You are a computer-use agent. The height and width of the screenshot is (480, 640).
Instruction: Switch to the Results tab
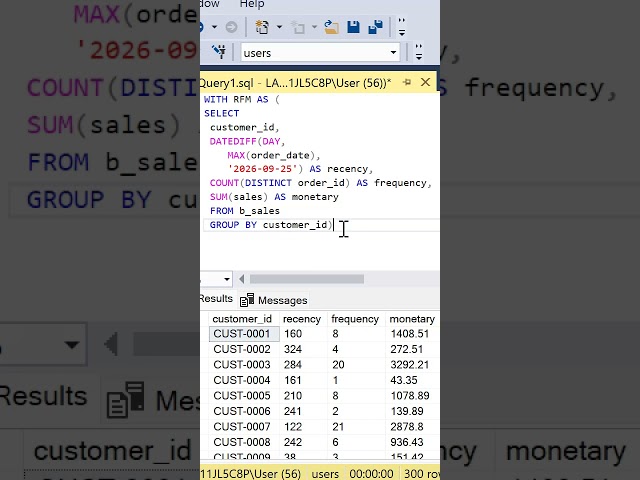pos(216,299)
